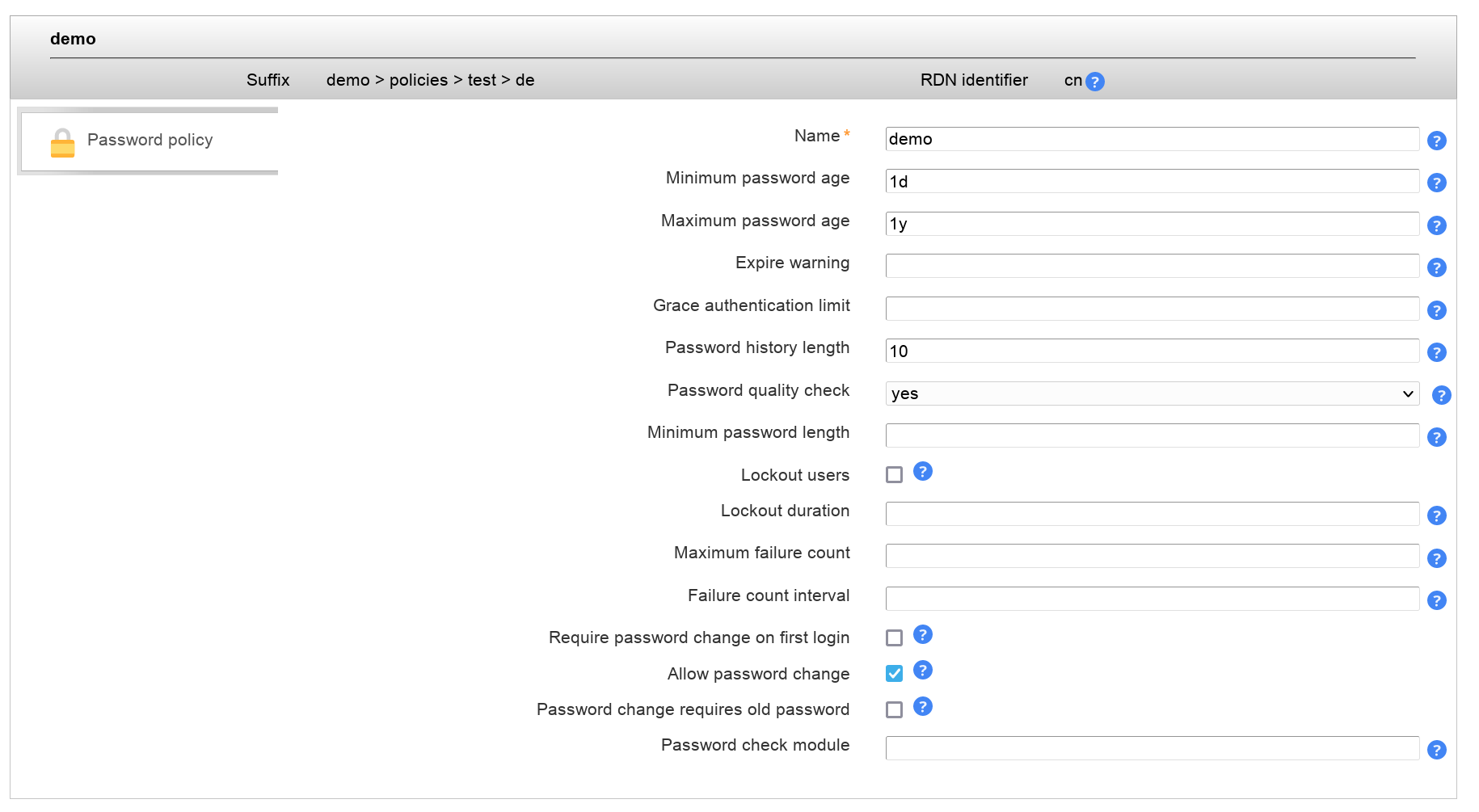This screenshot has width=1479, height=812.
Task: Click the Password policy lock icon
Action: (62, 143)
